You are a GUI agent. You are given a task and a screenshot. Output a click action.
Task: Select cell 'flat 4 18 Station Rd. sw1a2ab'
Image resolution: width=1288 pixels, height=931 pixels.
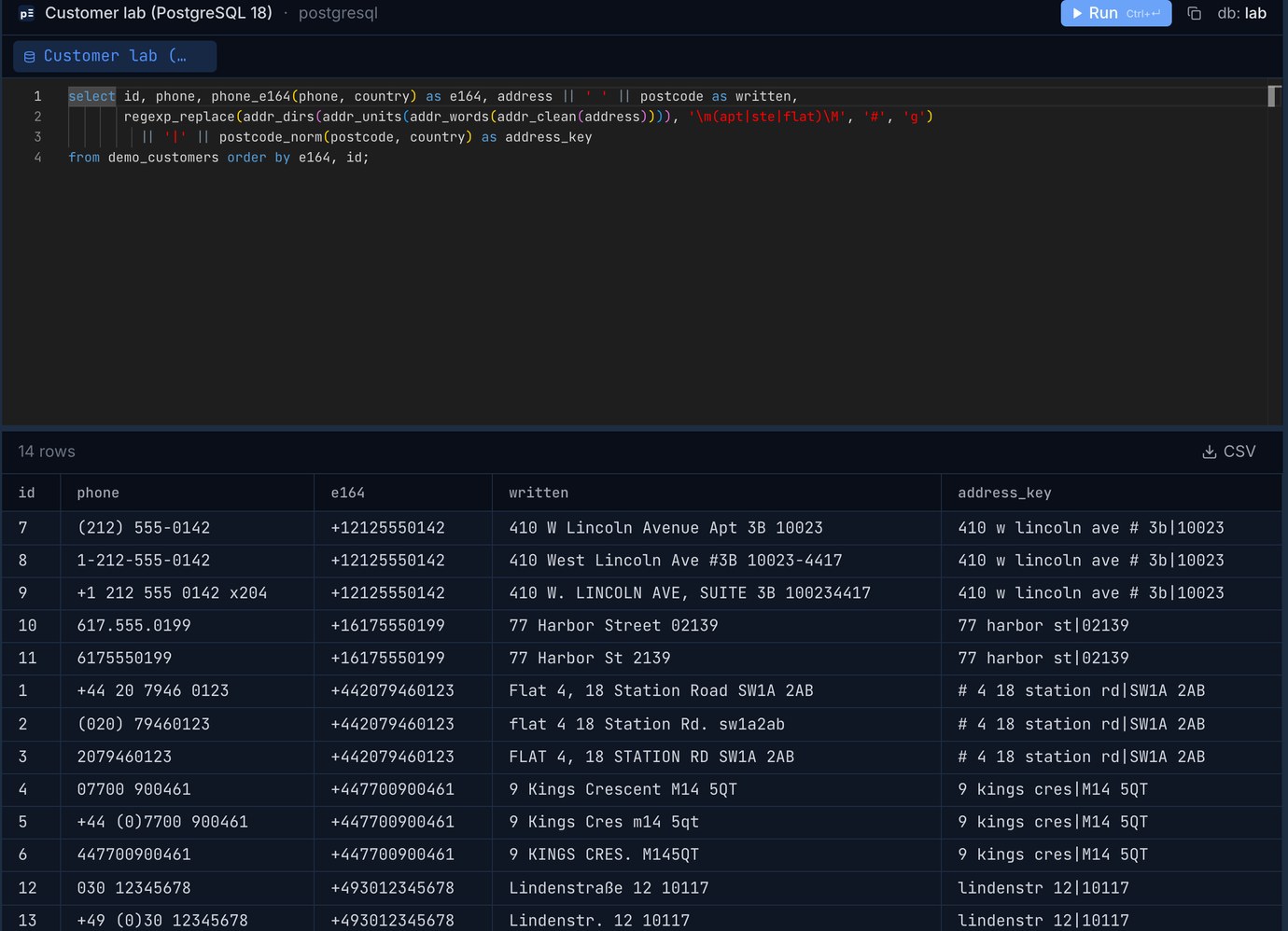[x=716, y=724]
